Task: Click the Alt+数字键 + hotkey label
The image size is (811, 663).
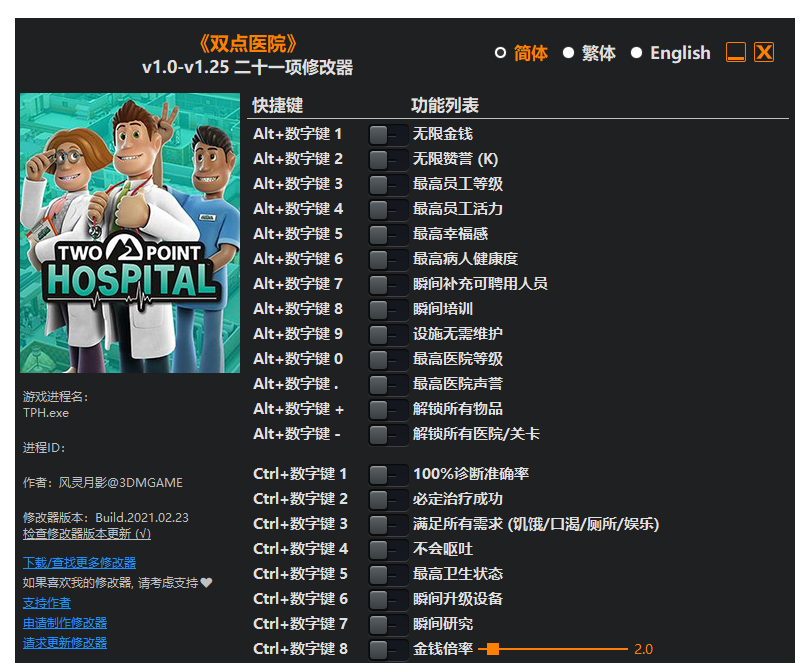Action: 298,409
